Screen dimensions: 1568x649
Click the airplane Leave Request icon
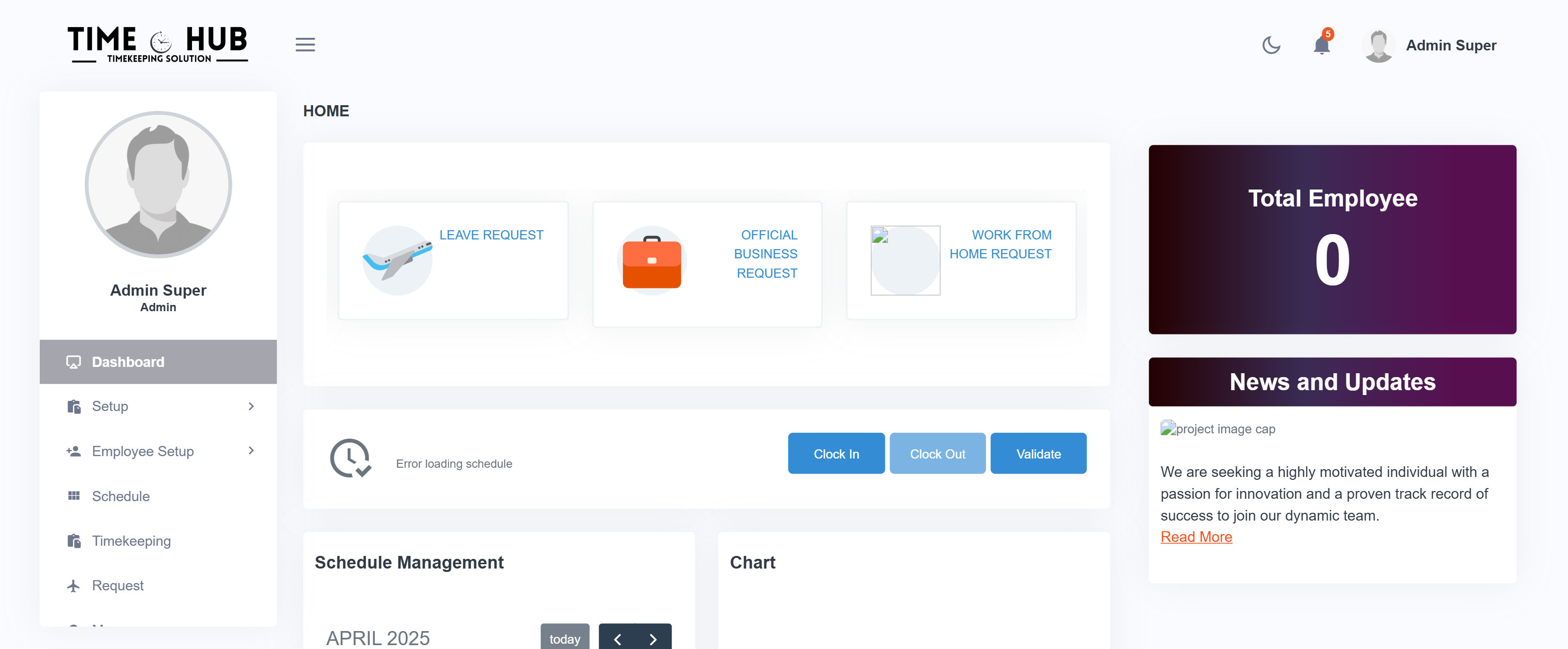tap(397, 260)
